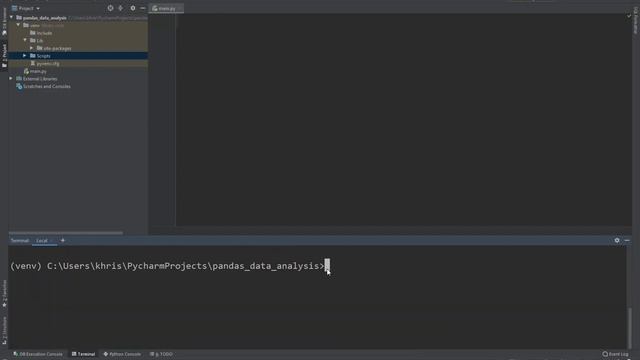
Task: Expand the Scripts folder arrow
Action: [24, 56]
